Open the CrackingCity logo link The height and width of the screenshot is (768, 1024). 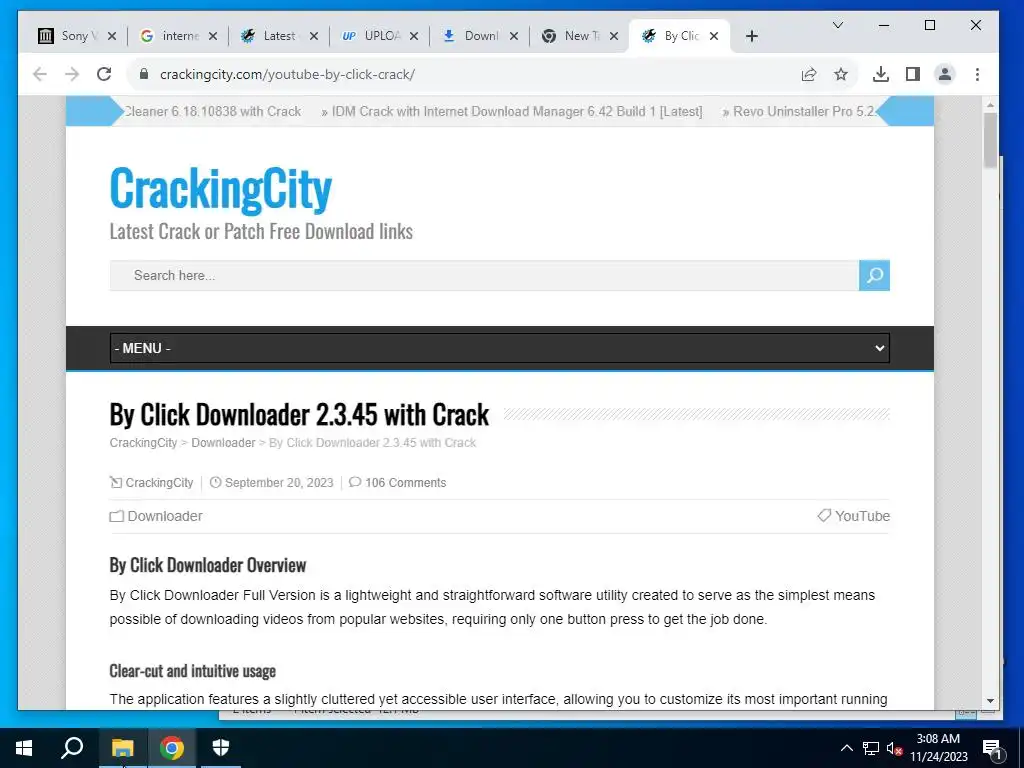click(221, 189)
